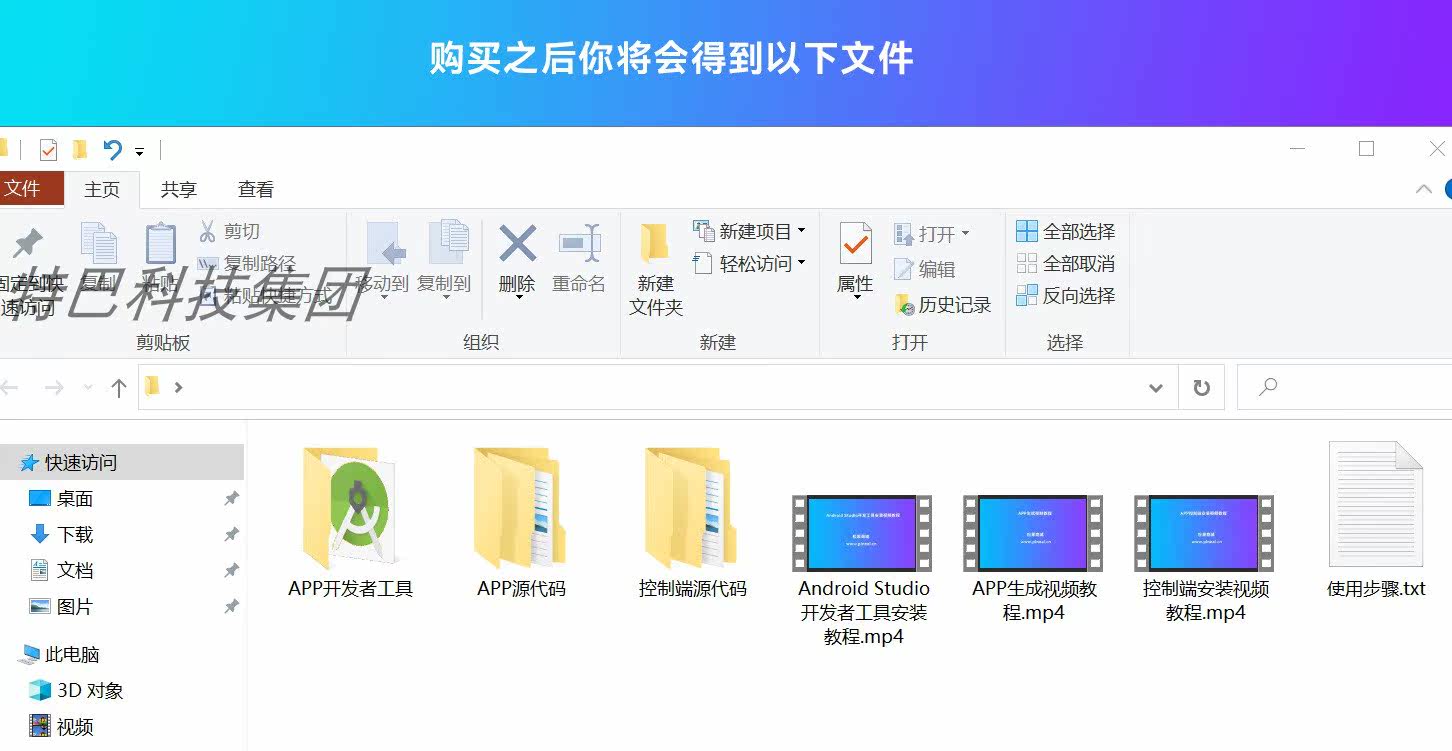Click the properties checkmark quick-access icon
Image resolution: width=1452 pixels, height=751 pixels.
coord(48,150)
